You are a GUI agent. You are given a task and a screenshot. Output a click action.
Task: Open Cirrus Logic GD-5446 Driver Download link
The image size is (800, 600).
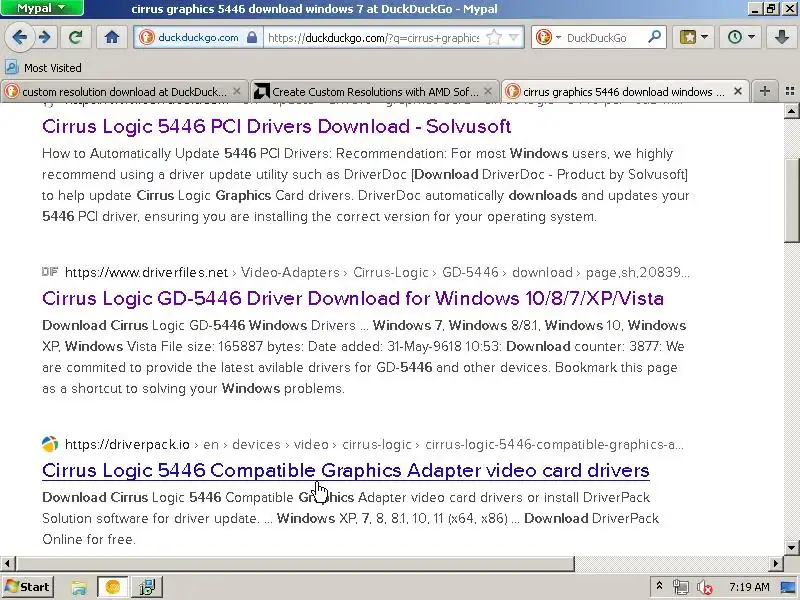tap(353, 298)
